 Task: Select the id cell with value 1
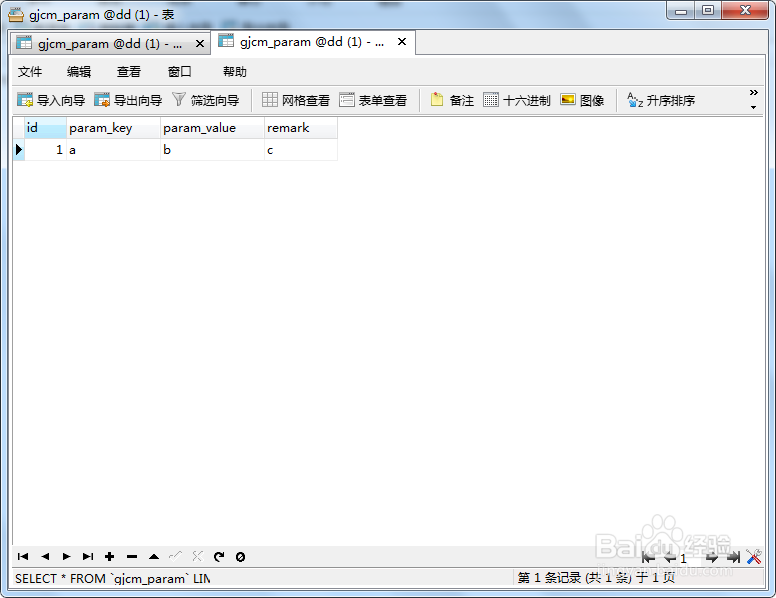46,150
